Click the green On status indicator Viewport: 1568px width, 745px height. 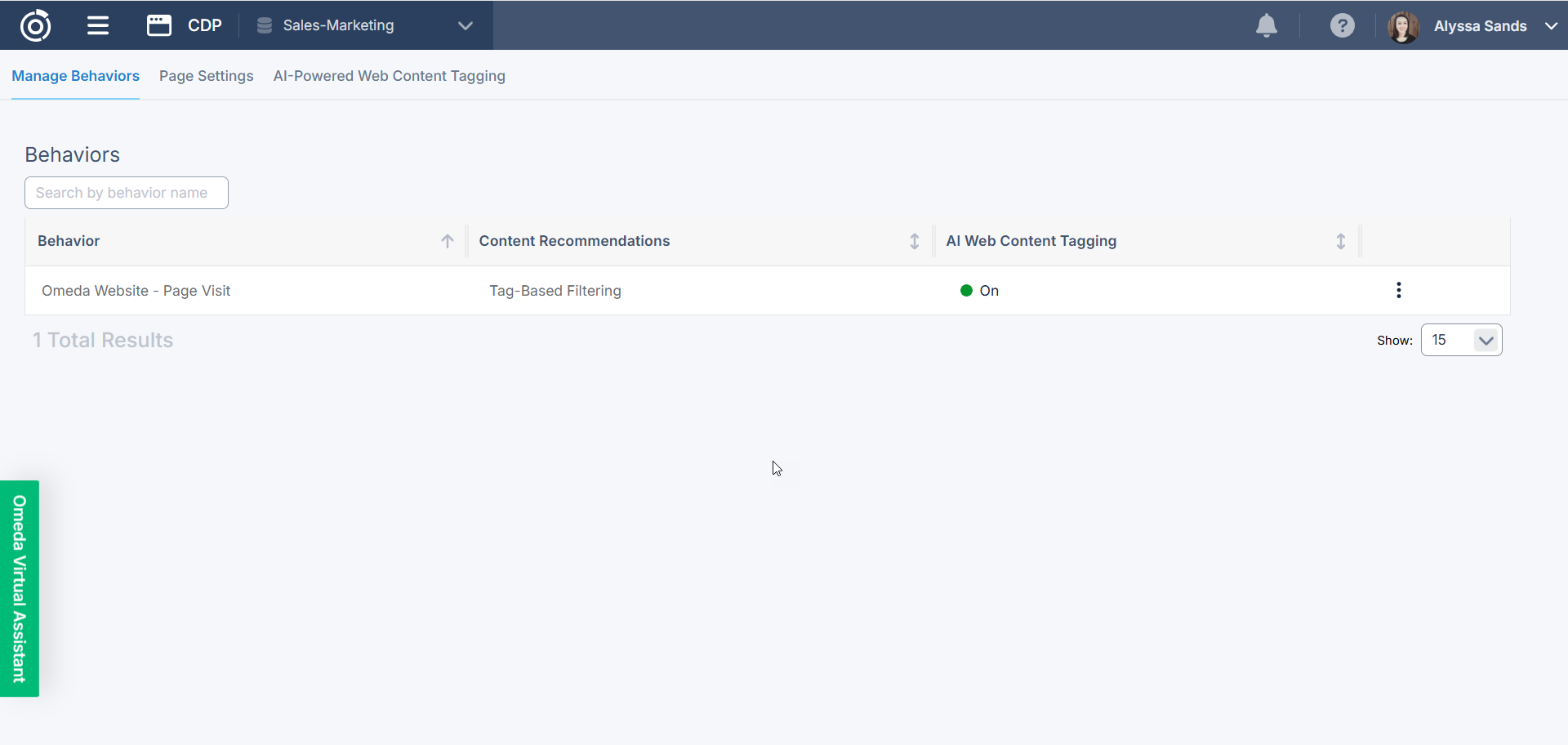(x=966, y=291)
